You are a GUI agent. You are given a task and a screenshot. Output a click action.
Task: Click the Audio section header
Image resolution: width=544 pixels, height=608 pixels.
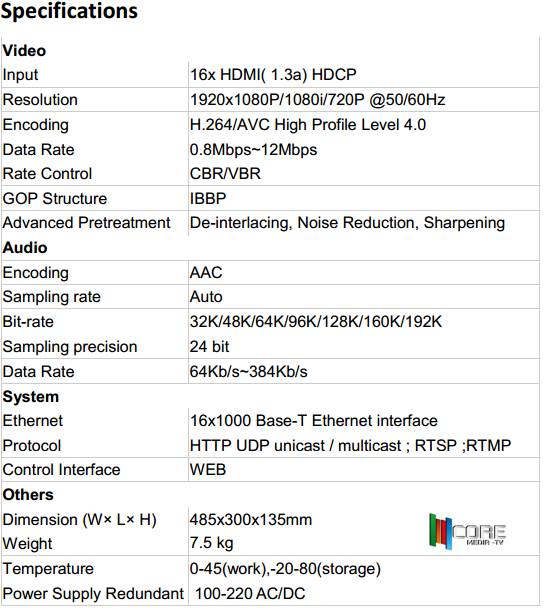[25, 248]
